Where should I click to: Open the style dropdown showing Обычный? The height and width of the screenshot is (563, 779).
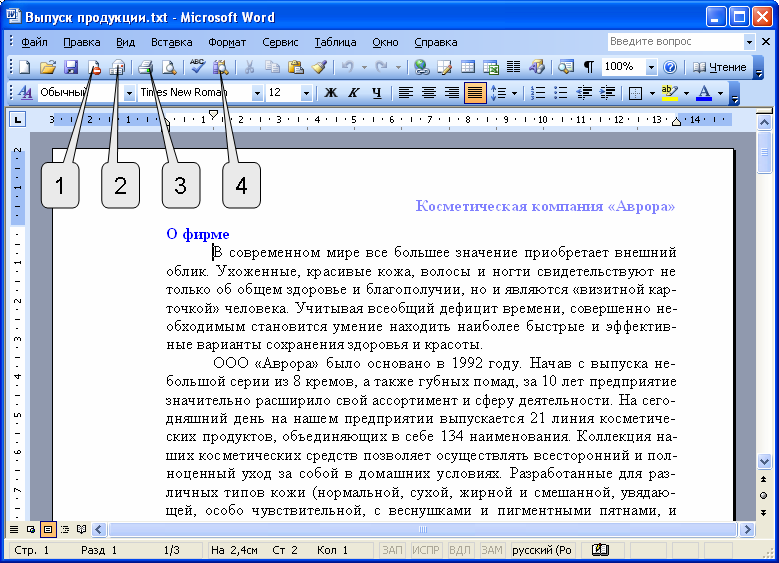pyautogui.click(x=129, y=93)
